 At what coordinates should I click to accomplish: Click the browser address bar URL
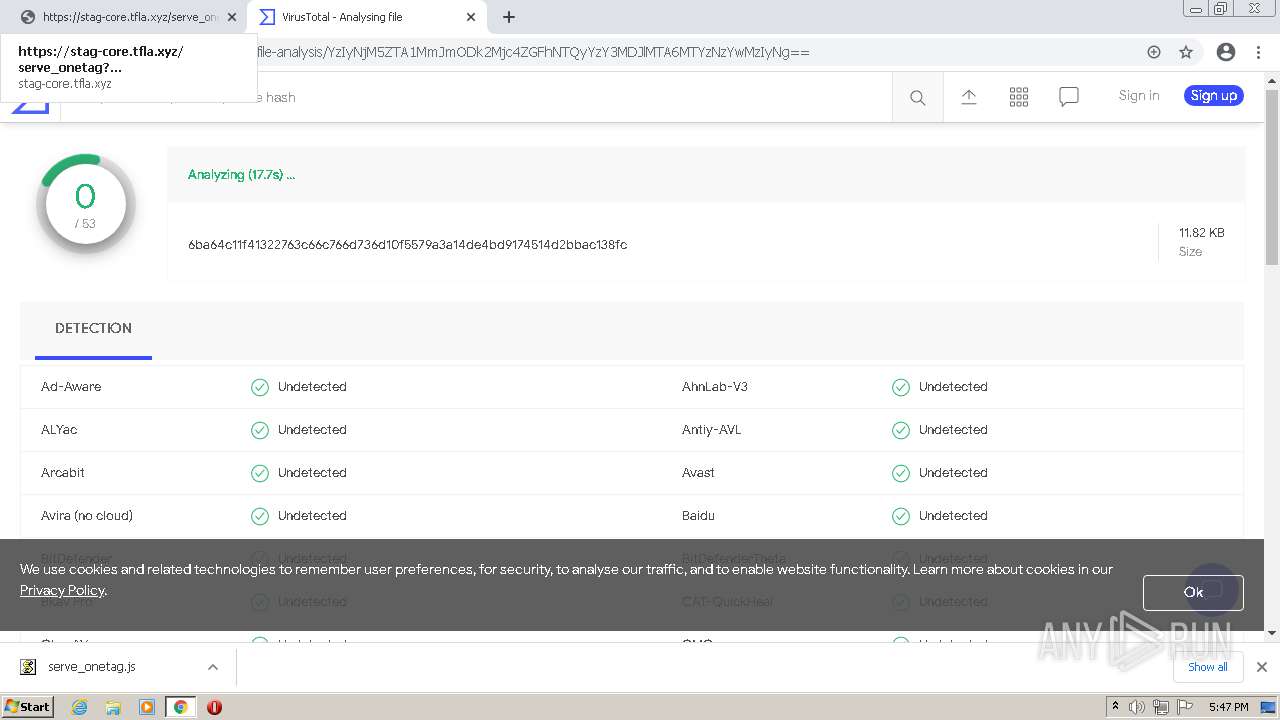coord(533,52)
